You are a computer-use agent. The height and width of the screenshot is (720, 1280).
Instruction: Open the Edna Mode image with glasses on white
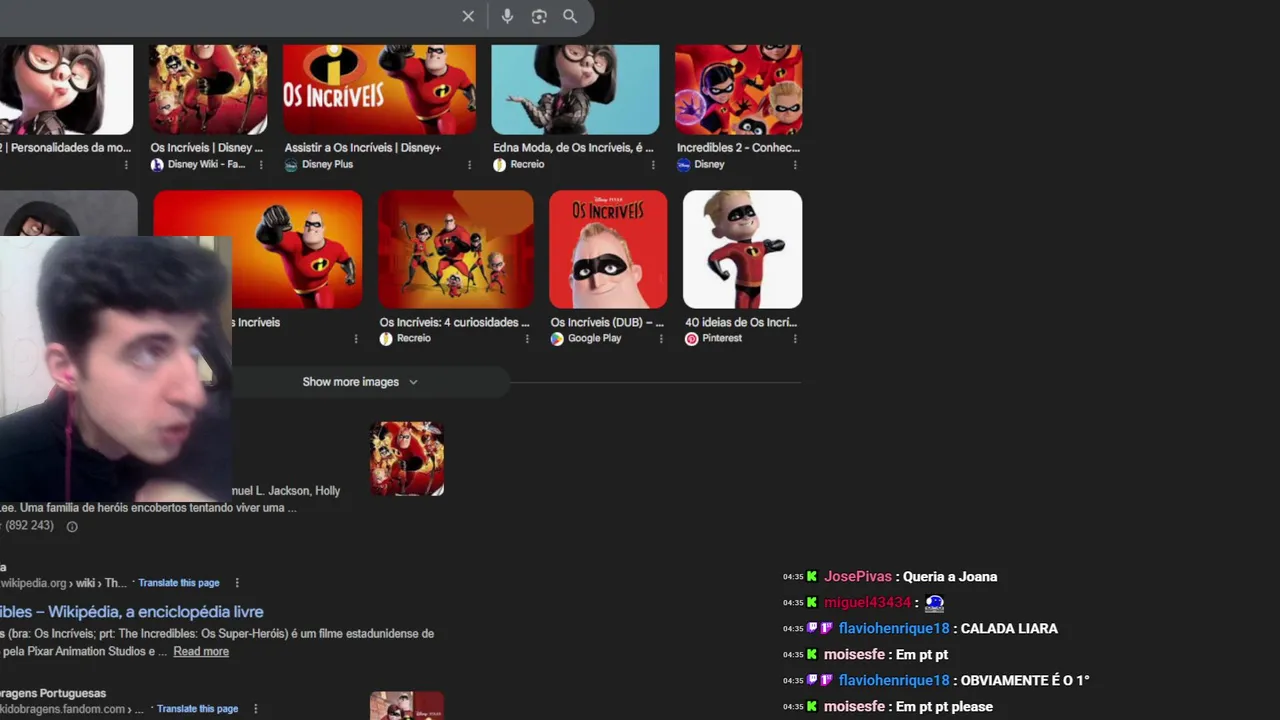tap(66, 89)
